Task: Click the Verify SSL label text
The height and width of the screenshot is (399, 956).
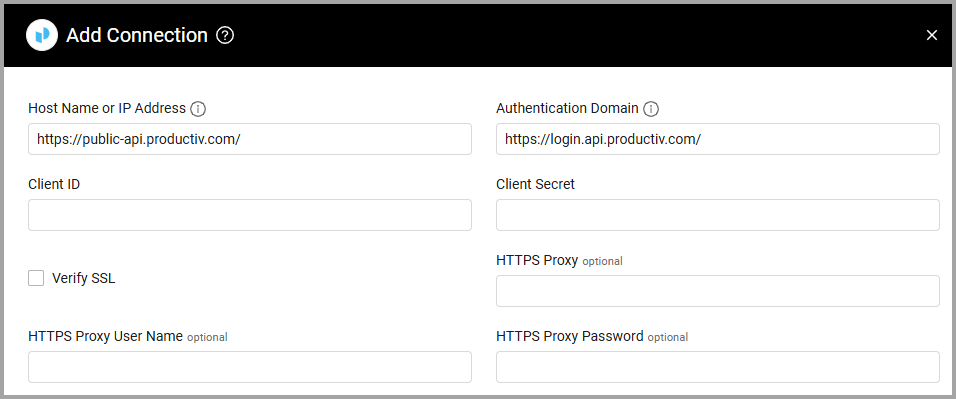Action: [84, 278]
